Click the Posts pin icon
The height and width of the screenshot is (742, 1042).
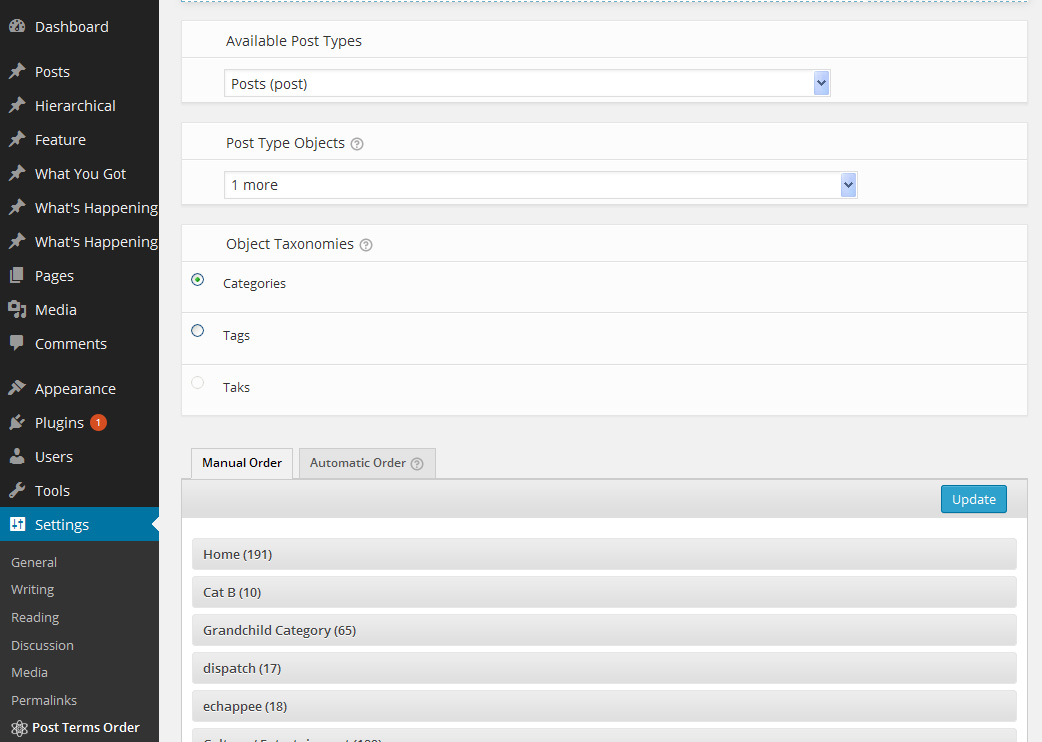coord(17,71)
